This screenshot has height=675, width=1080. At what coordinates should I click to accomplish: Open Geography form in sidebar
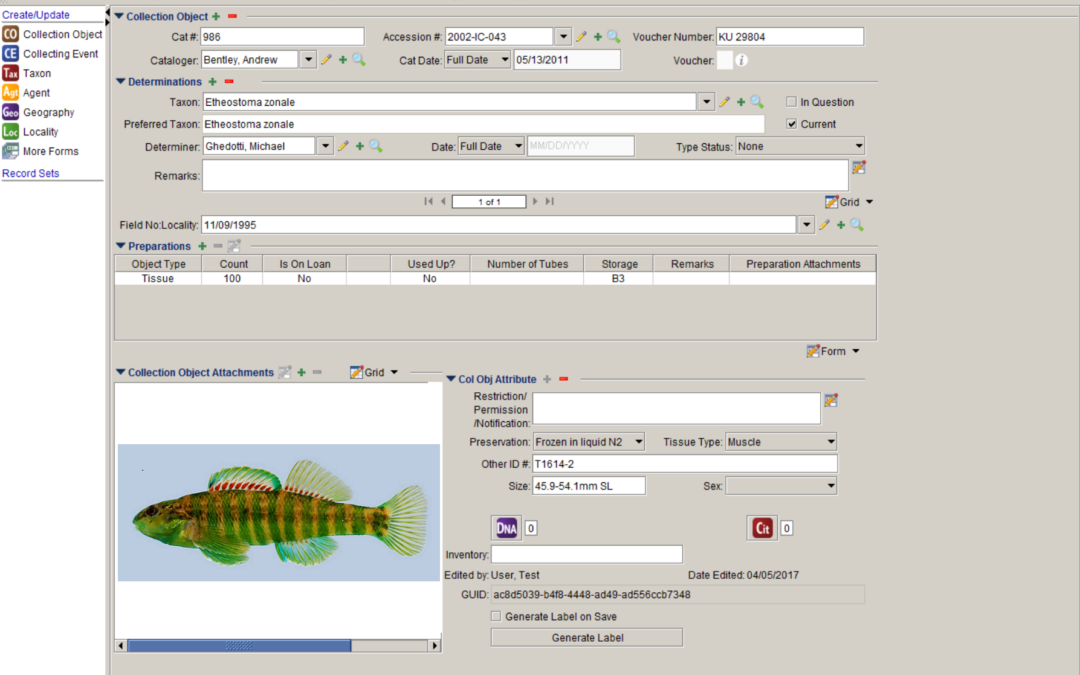coord(48,113)
